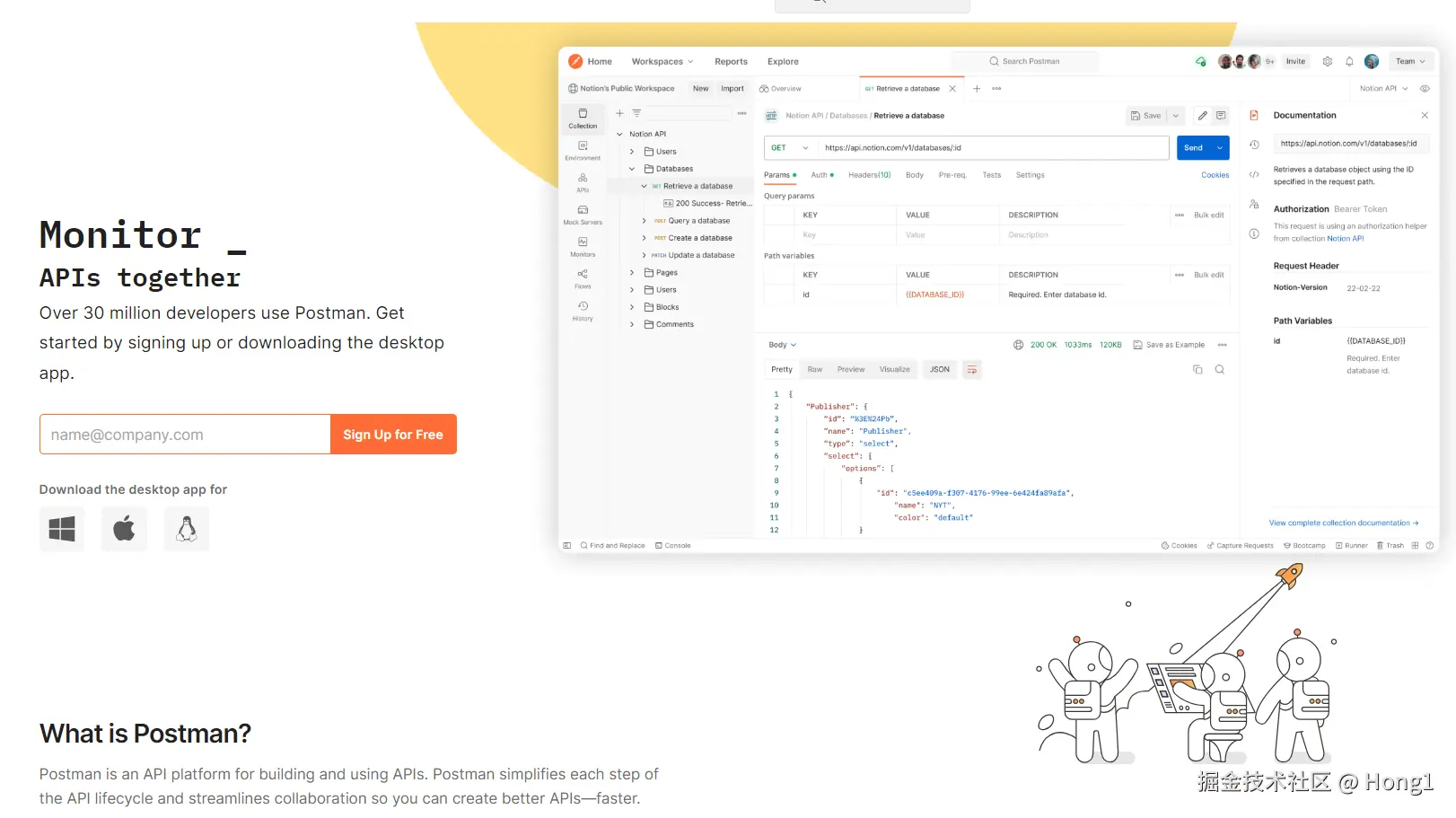Download the Windows desktop app
The image size is (1456, 818).
coord(62,529)
